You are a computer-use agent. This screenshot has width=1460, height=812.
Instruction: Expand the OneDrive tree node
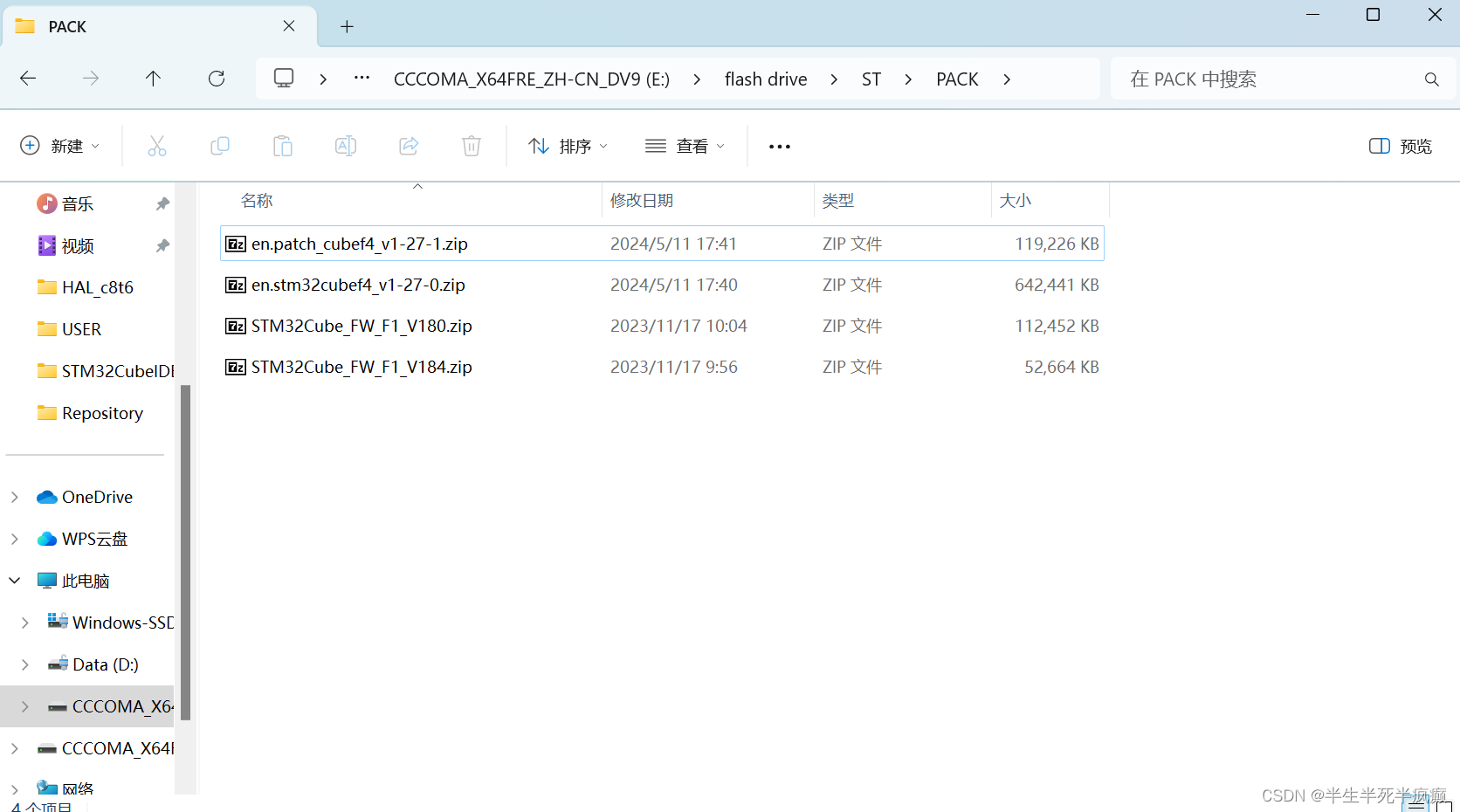pyautogui.click(x=14, y=496)
